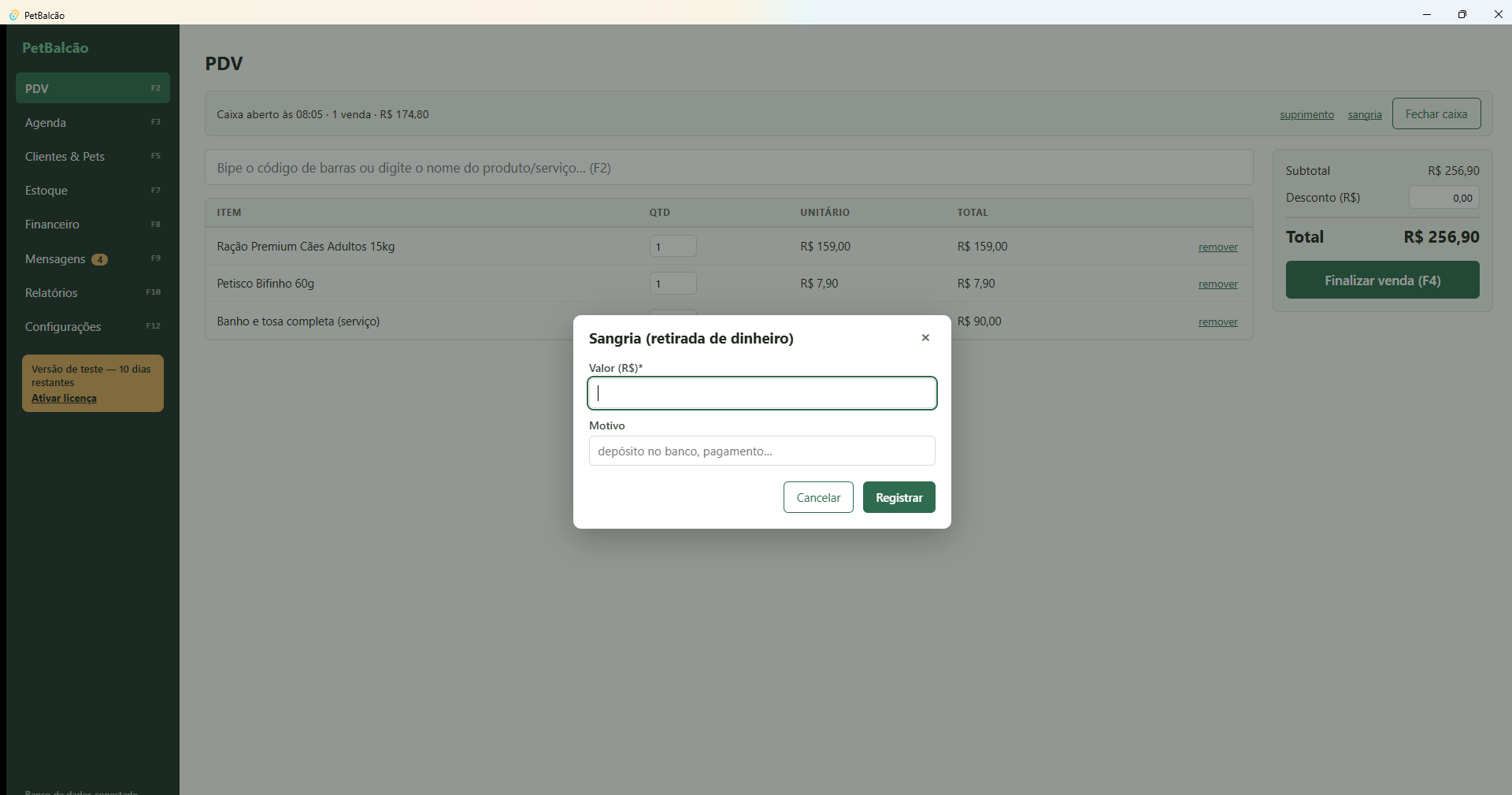The width and height of the screenshot is (1512, 795).
Task: Close the Sangria dialog with the X
Action: (x=925, y=338)
